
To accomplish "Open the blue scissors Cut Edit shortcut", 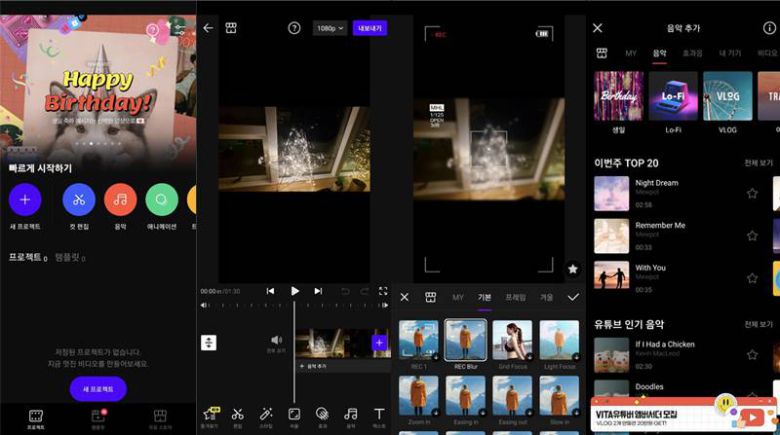I will [79, 200].
